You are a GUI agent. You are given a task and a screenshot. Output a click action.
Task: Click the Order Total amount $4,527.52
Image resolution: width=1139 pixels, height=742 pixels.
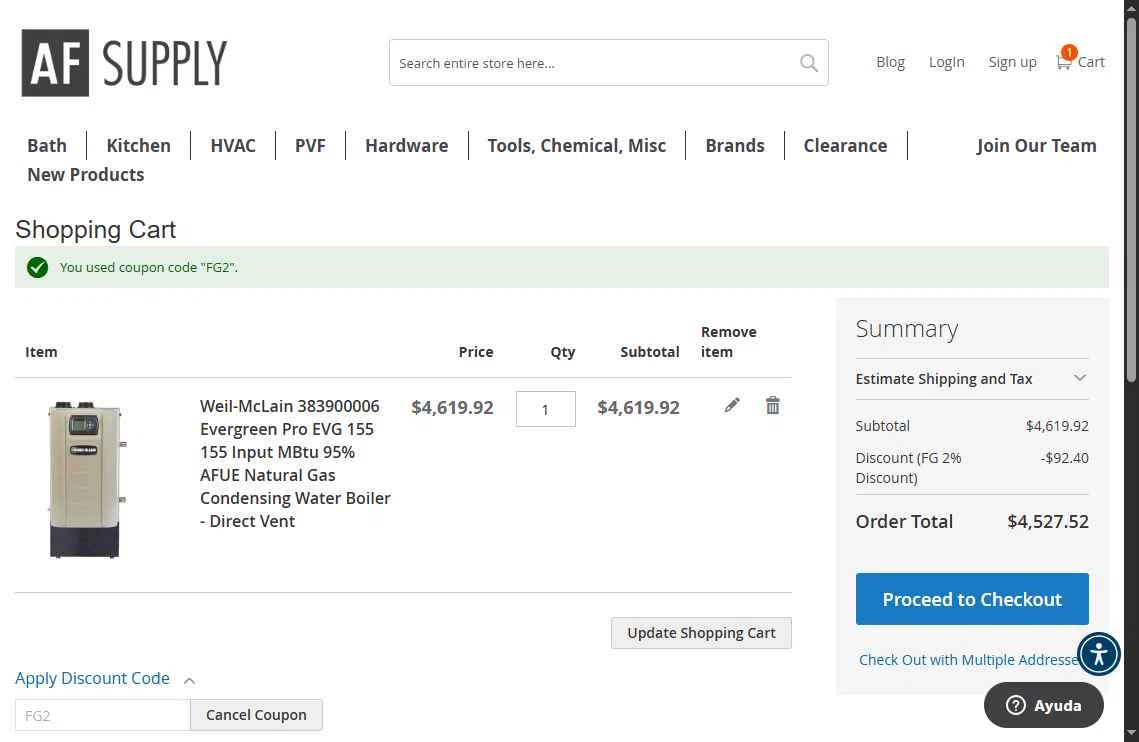click(1047, 521)
